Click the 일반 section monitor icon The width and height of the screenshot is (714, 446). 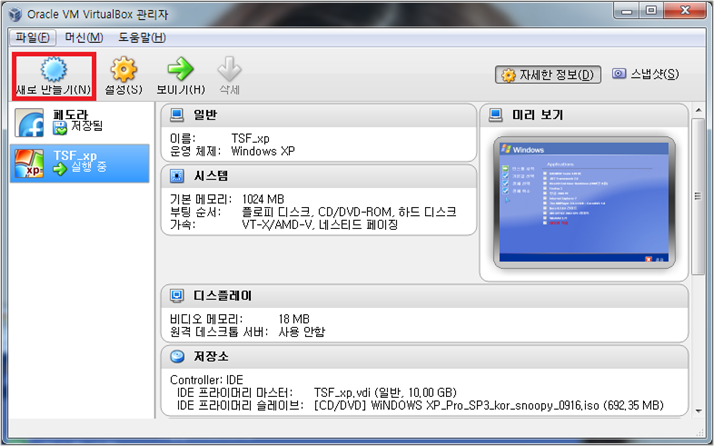coord(177,115)
